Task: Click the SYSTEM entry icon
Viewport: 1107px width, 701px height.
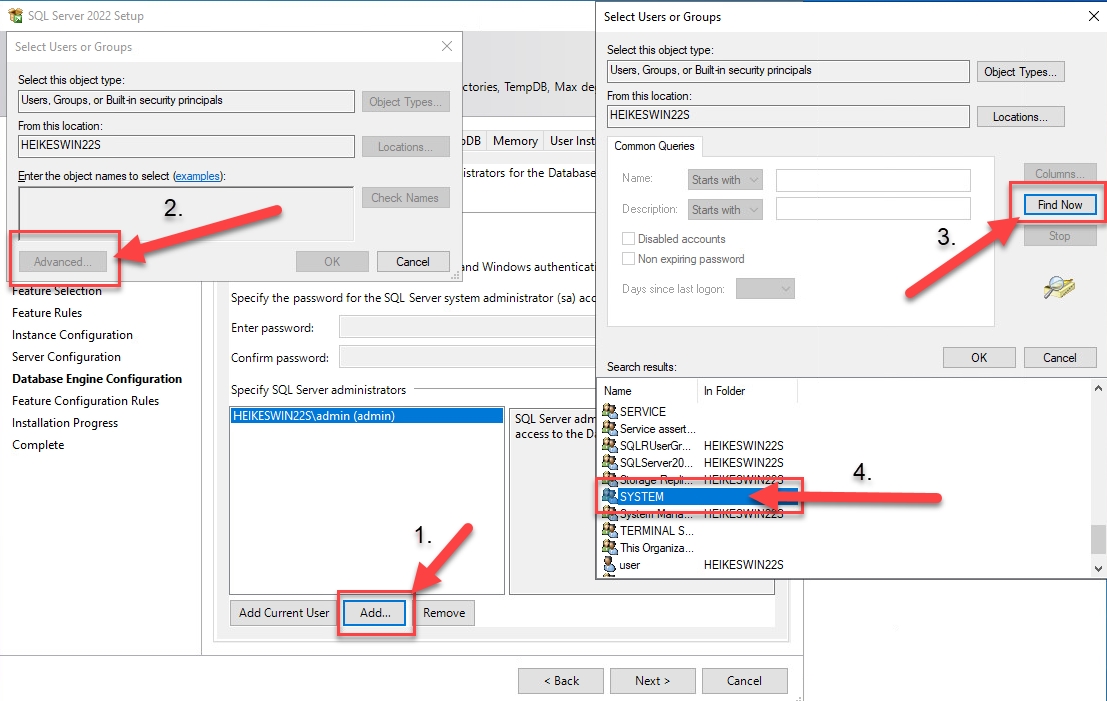Action: pos(609,496)
